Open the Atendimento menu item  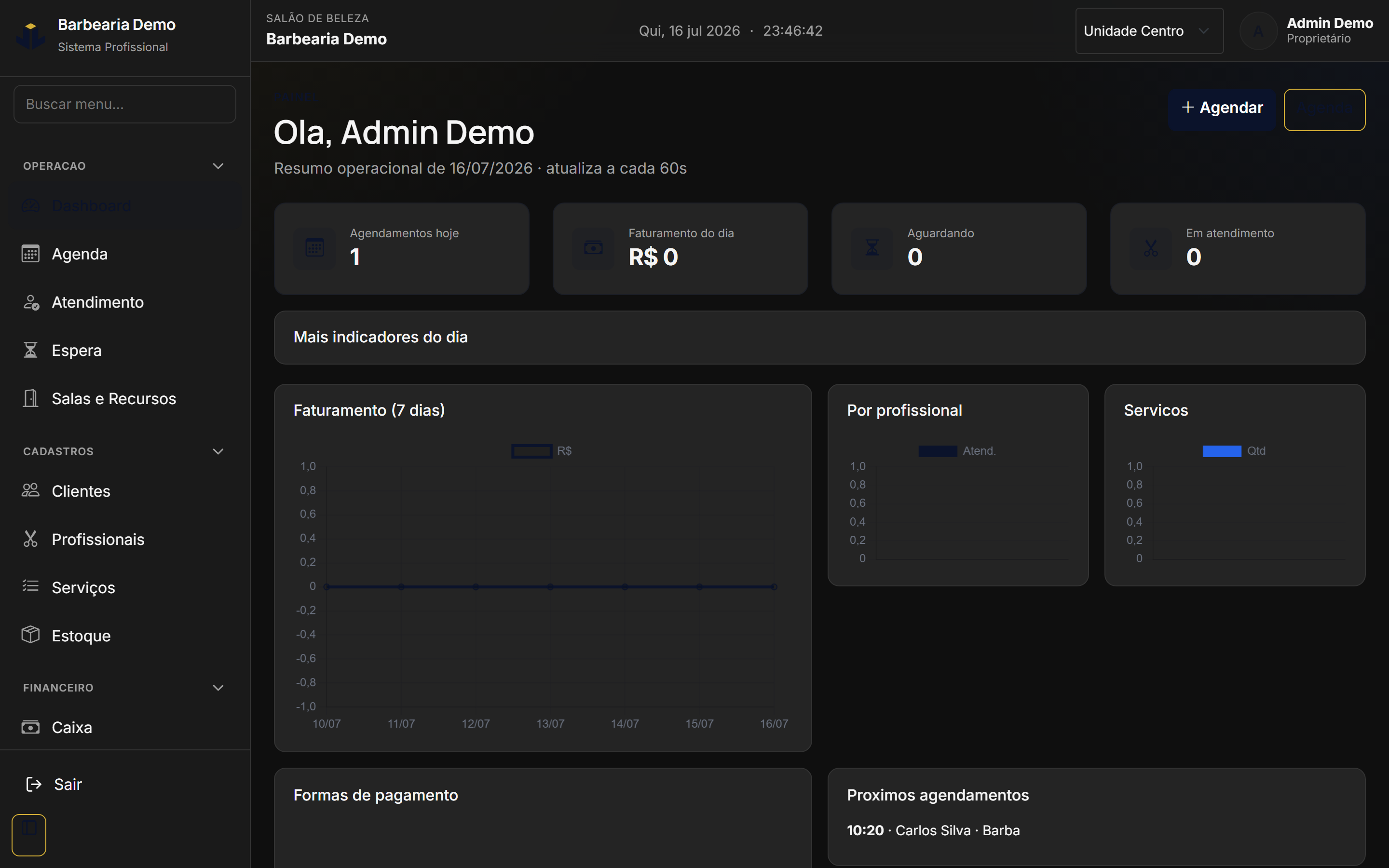[125, 302]
